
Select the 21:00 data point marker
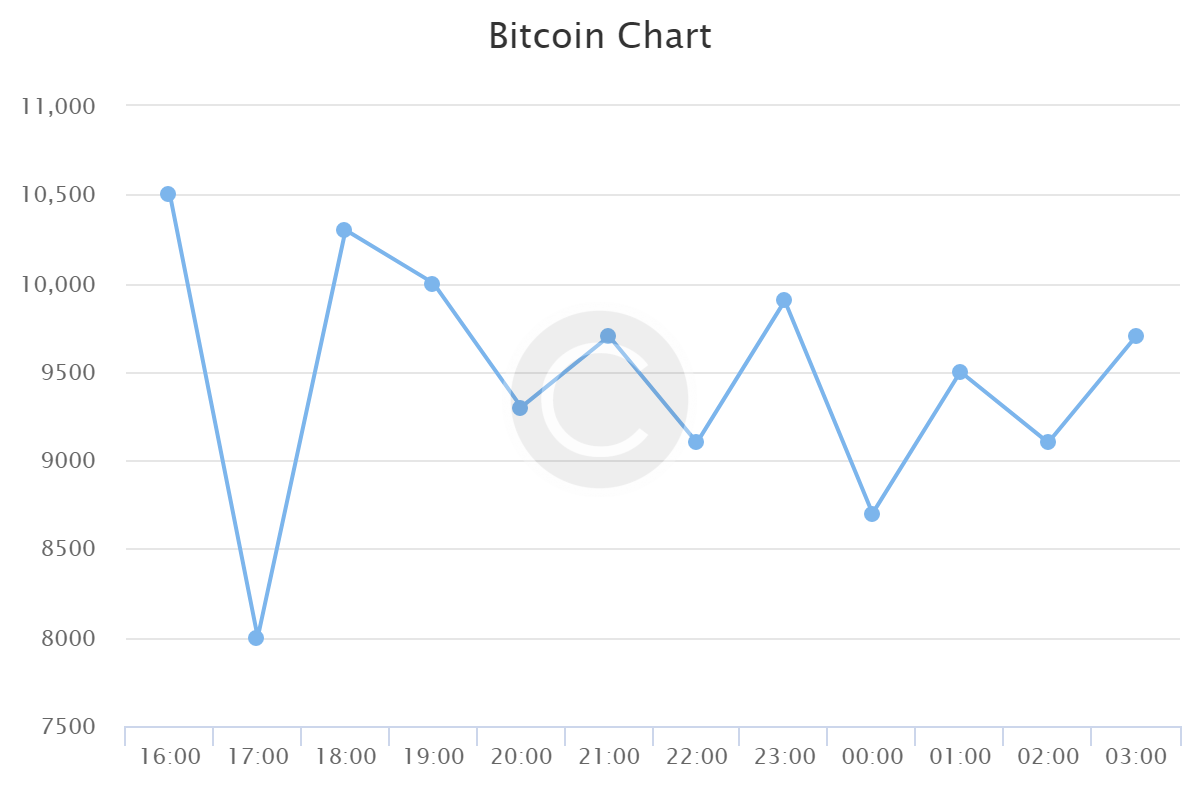tap(608, 336)
